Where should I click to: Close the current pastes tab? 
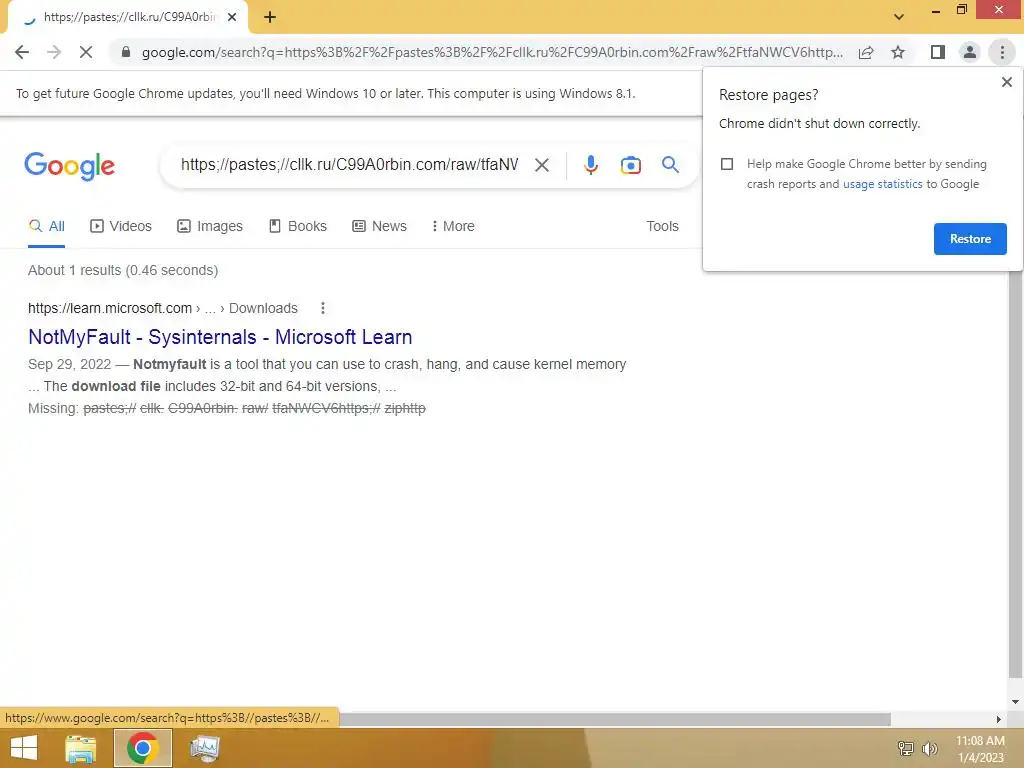pyautogui.click(x=232, y=17)
